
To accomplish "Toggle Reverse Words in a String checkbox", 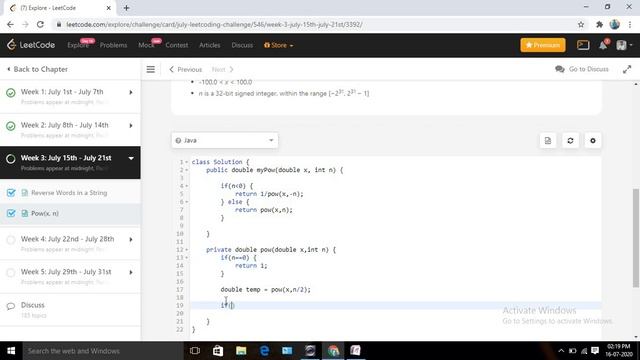I will pos(11,193).
